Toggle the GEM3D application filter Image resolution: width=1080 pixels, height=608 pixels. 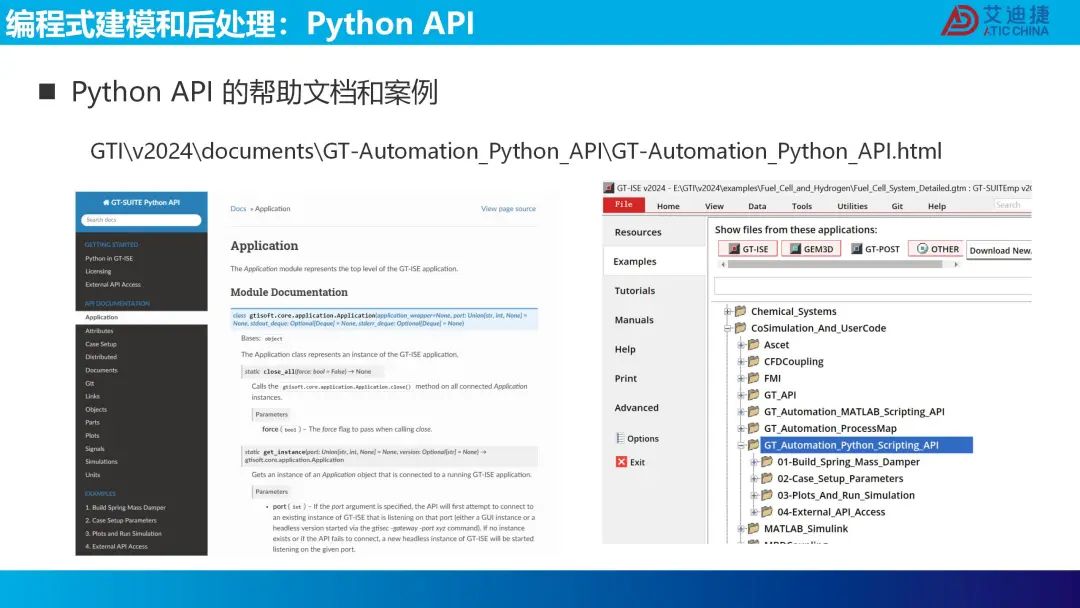pyautogui.click(x=811, y=249)
